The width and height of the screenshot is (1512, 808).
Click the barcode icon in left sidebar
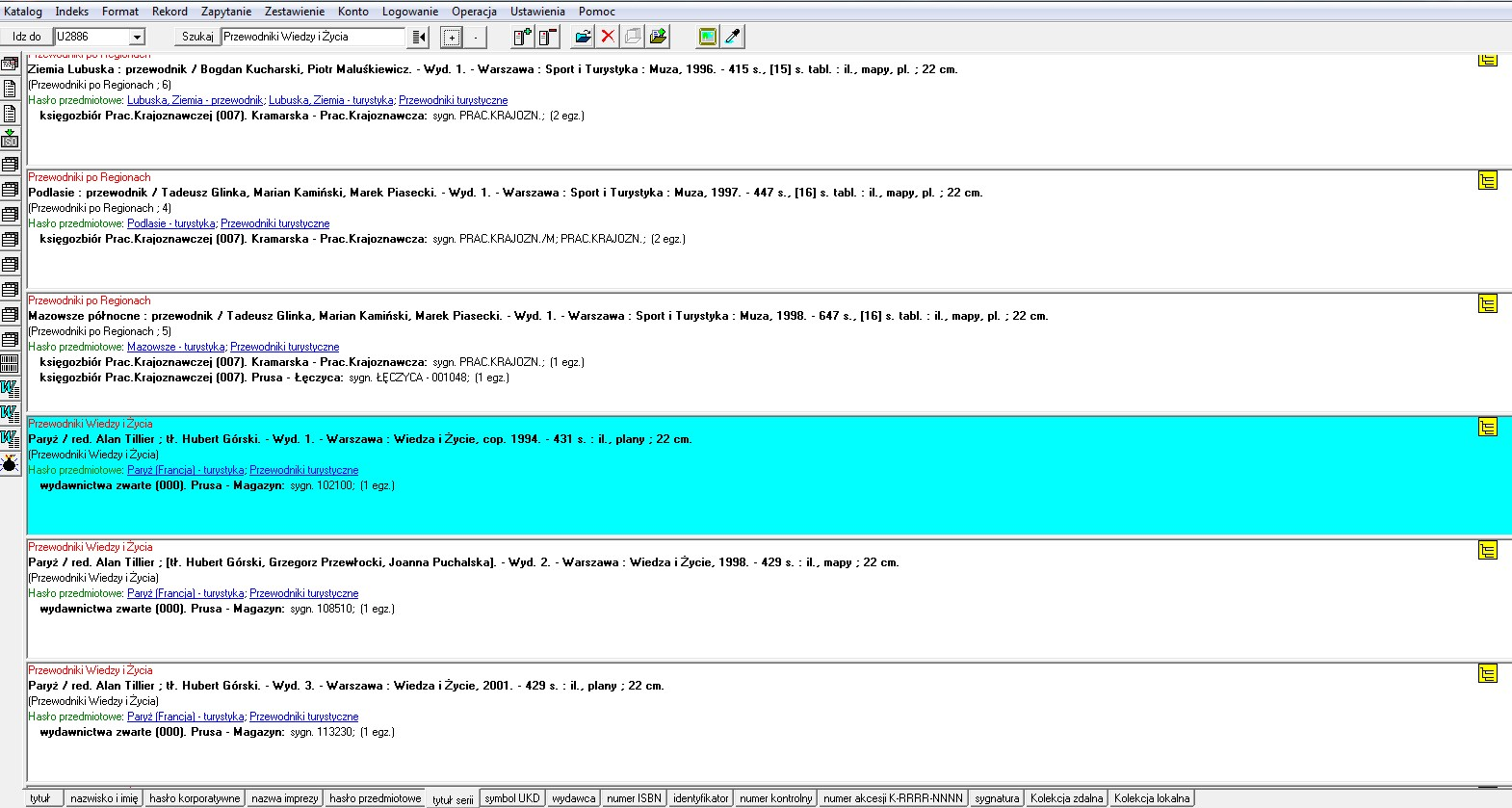pos(10,364)
